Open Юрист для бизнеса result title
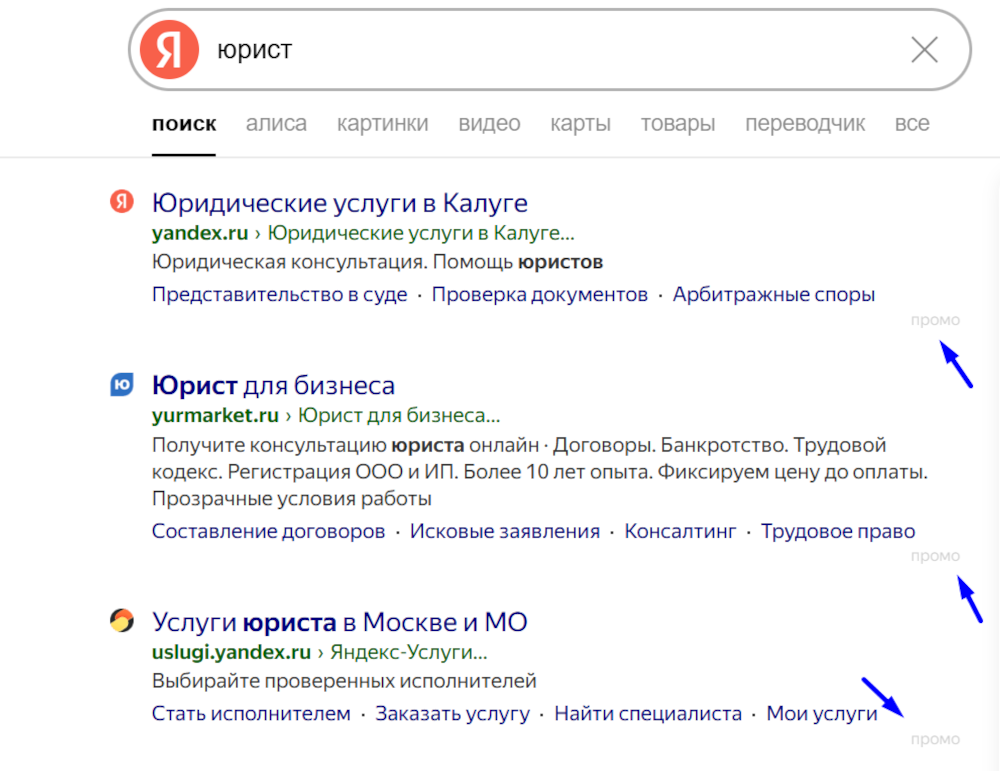 (273, 386)
